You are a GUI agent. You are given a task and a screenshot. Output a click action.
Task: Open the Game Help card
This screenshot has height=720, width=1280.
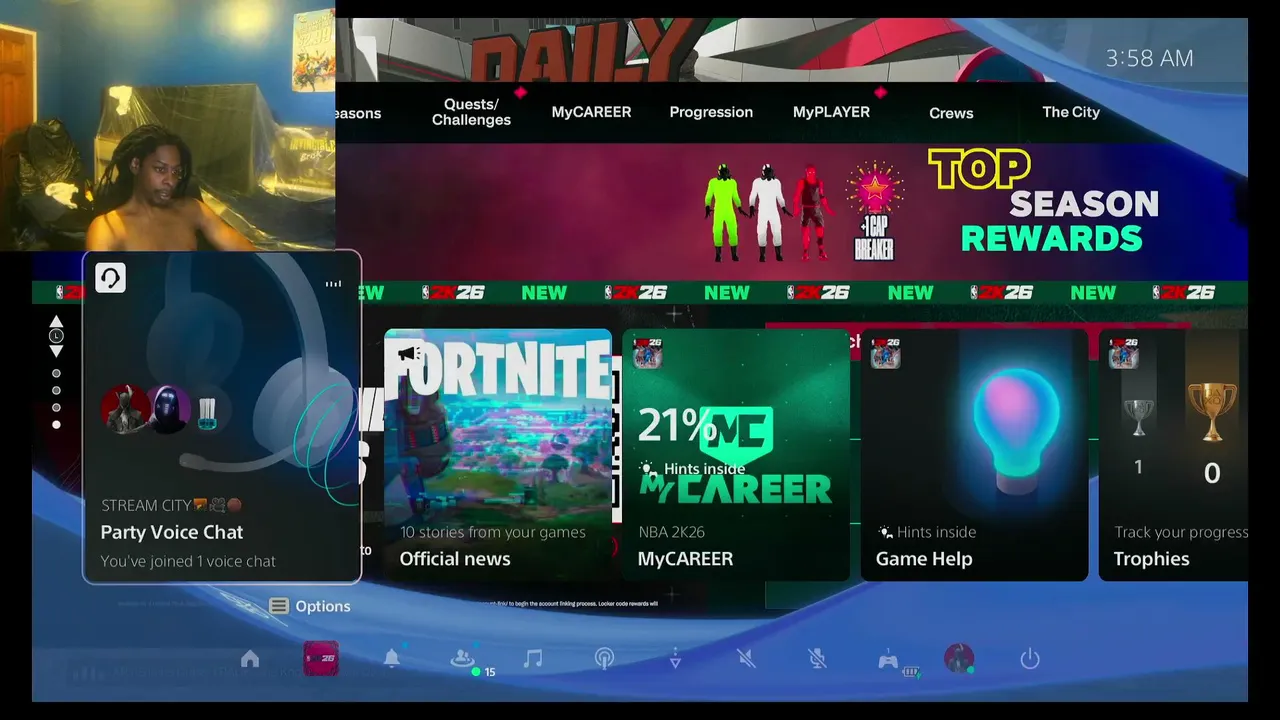tap(974, 454)
